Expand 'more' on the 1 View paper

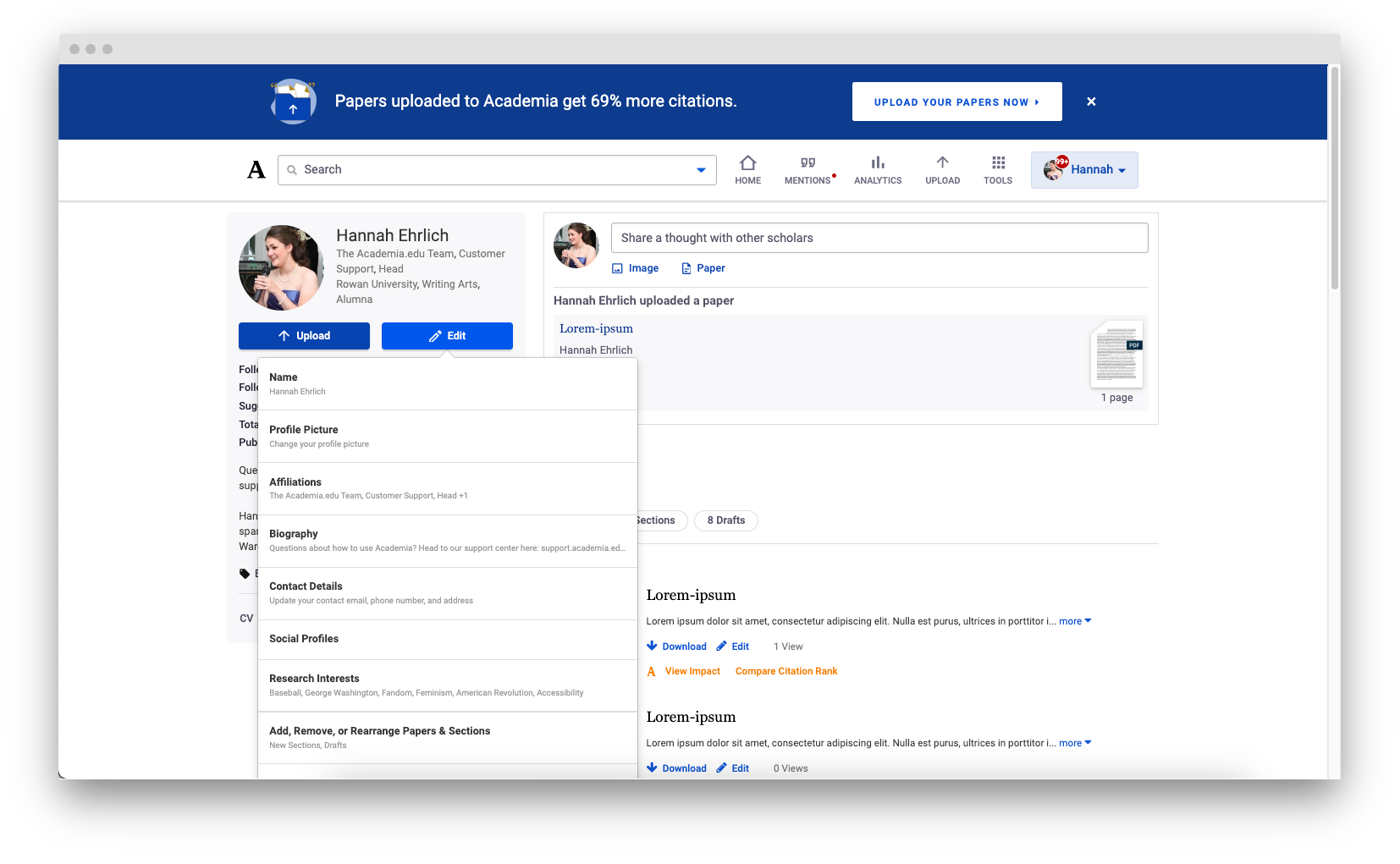(1075, 621)
